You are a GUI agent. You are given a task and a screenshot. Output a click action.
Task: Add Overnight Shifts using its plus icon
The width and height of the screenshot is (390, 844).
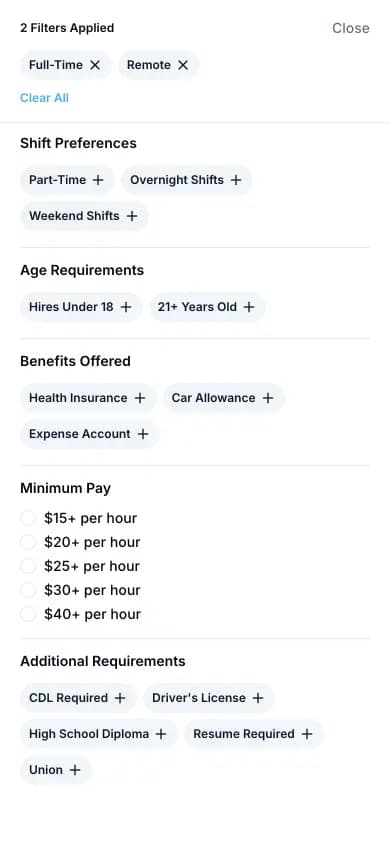(236, 180)
